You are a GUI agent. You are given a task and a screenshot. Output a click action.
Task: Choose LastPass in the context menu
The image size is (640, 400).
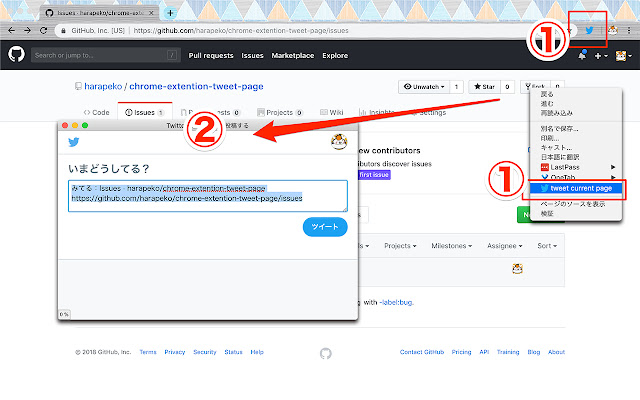pos(576,167)
